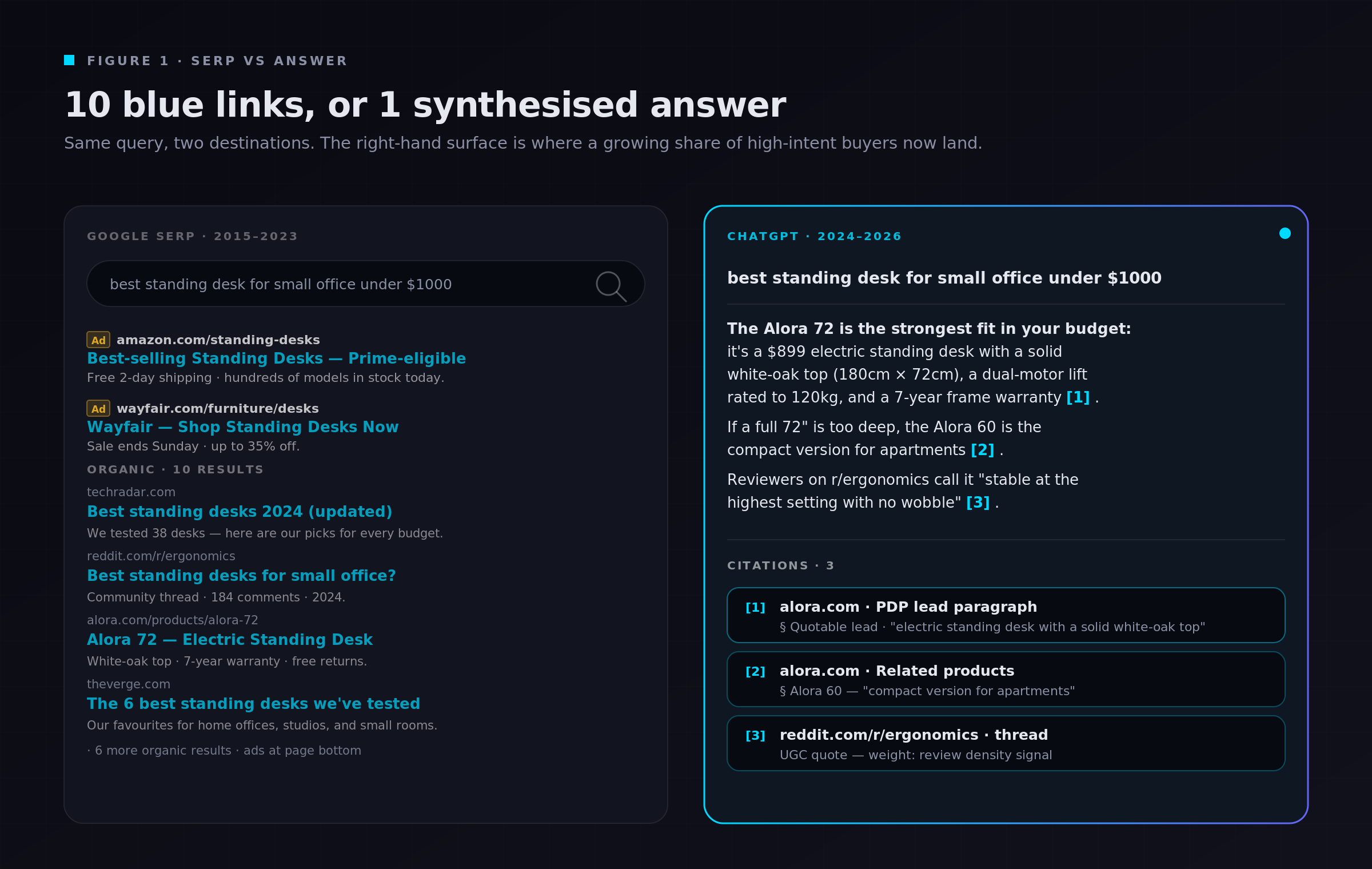Open Wayfair Shop Standing Desks Now link

pos(242,427)
